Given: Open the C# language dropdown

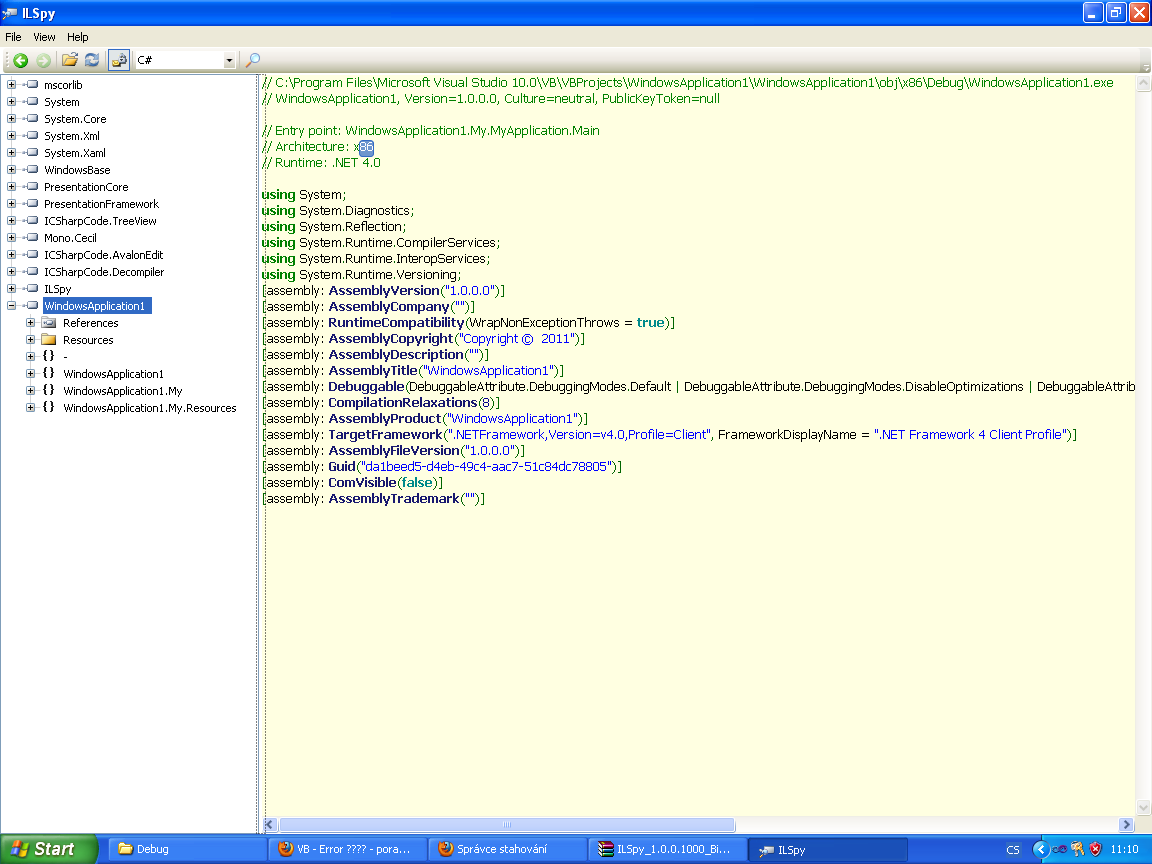Looking at the screenshot, I should [229, 61].
